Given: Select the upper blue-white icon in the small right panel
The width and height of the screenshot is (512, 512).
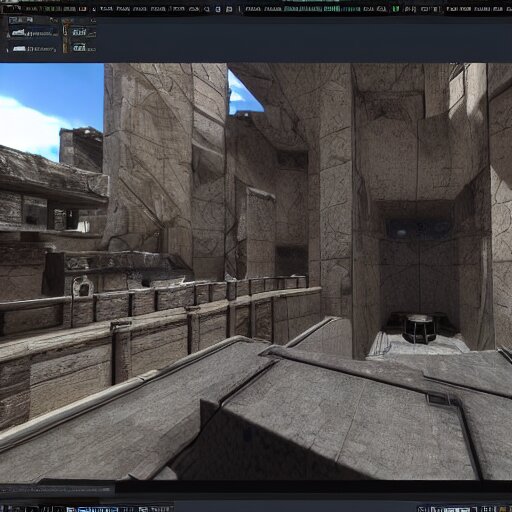Looking at the screenshot, I should 79,32.
